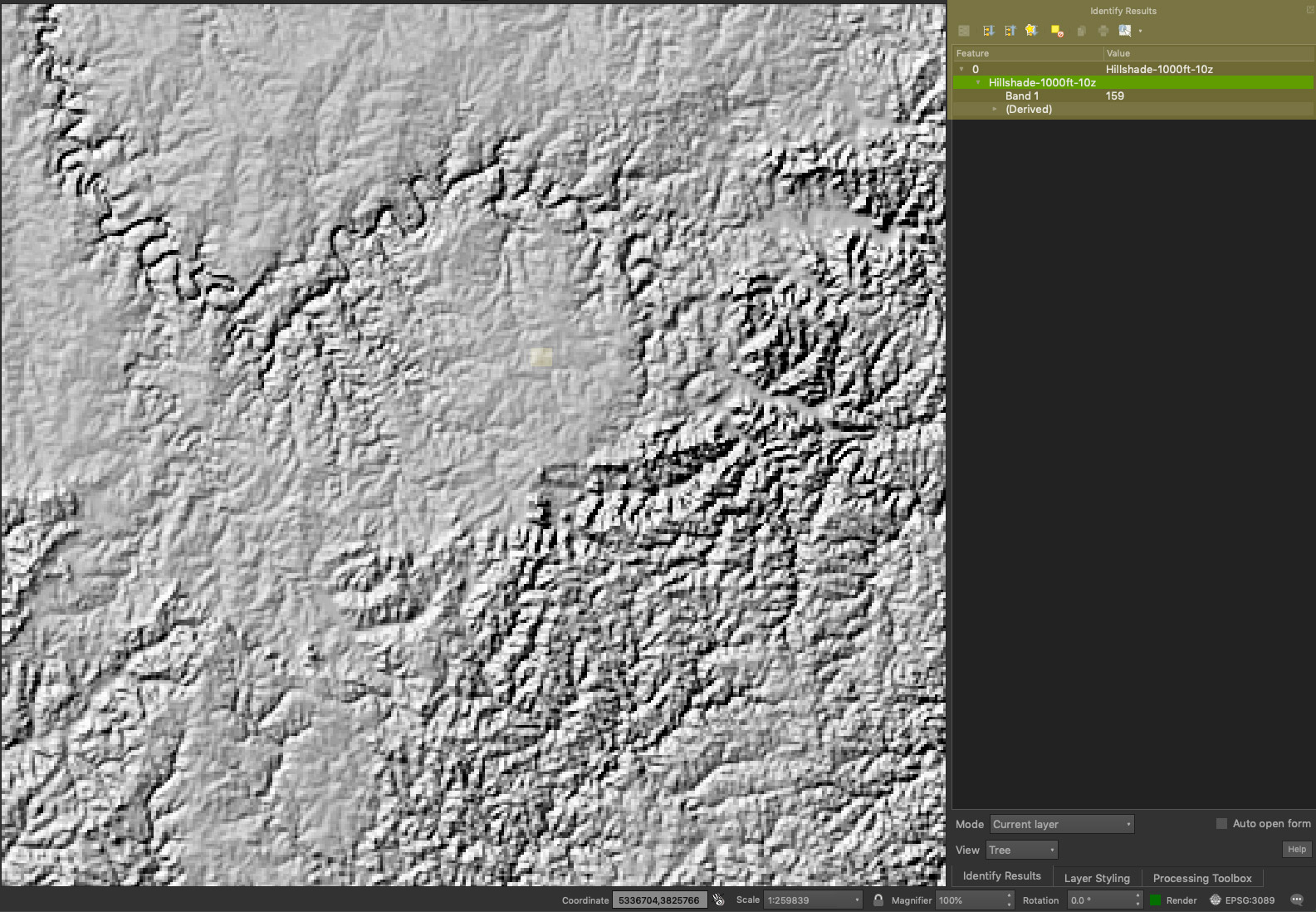Enable the Auto open form checkbox
Viewport: 1316px width, 912px height.
click(1221, 823)
